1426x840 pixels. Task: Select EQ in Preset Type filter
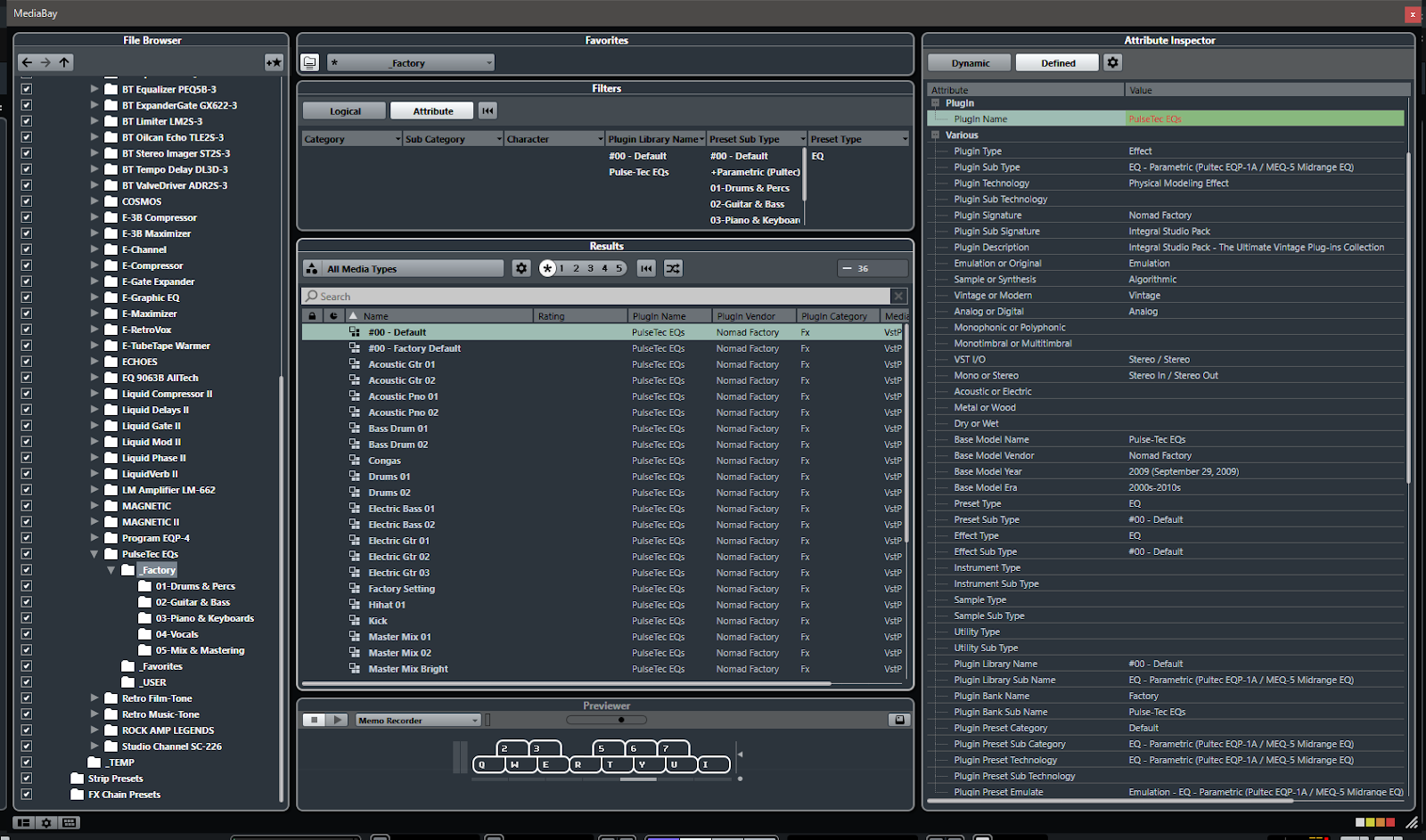click(x=818, y=156)
